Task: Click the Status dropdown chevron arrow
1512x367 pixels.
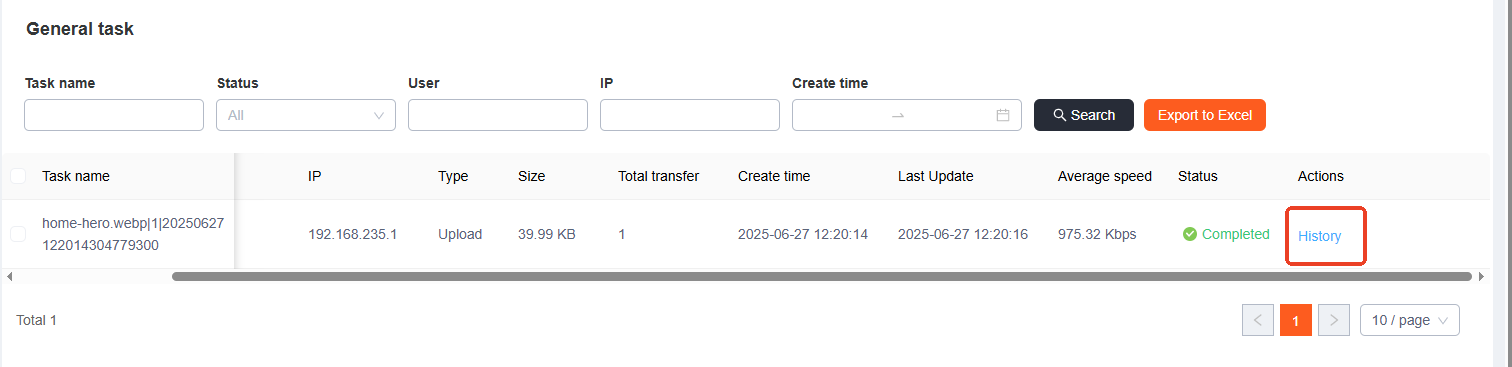Action: 379,115
